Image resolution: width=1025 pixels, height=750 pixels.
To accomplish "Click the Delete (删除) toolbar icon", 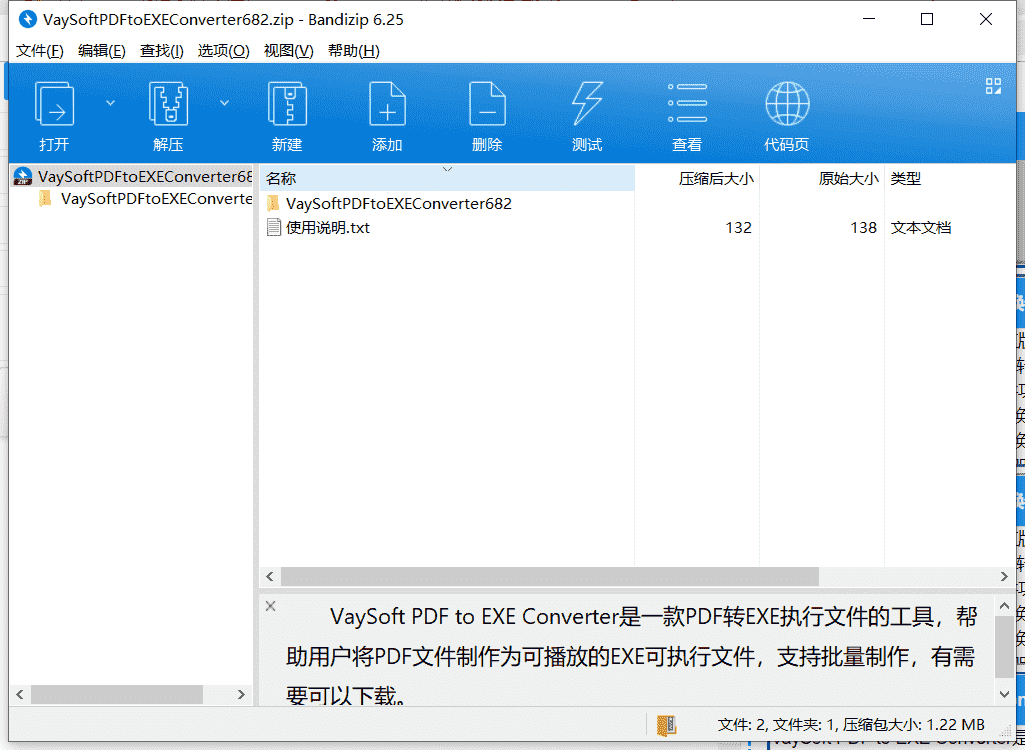I will tap(488, 103).
